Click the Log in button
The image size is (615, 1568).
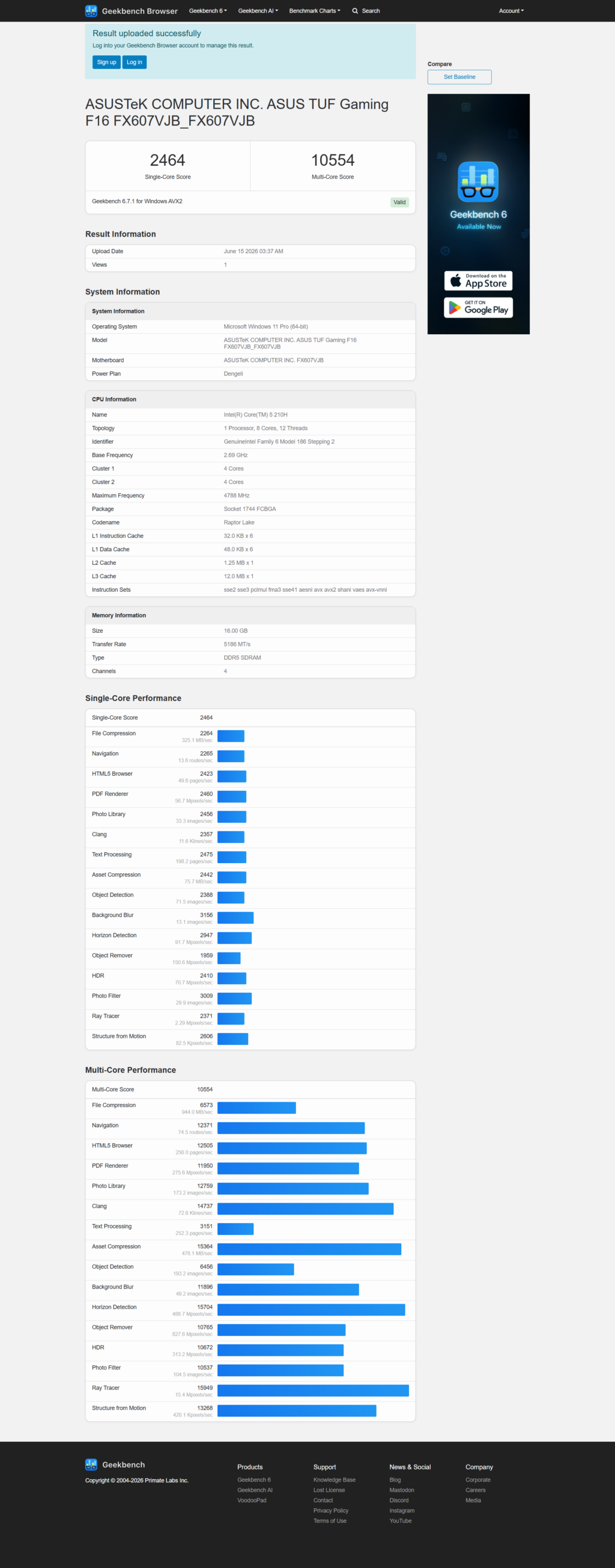click(135, 62)
